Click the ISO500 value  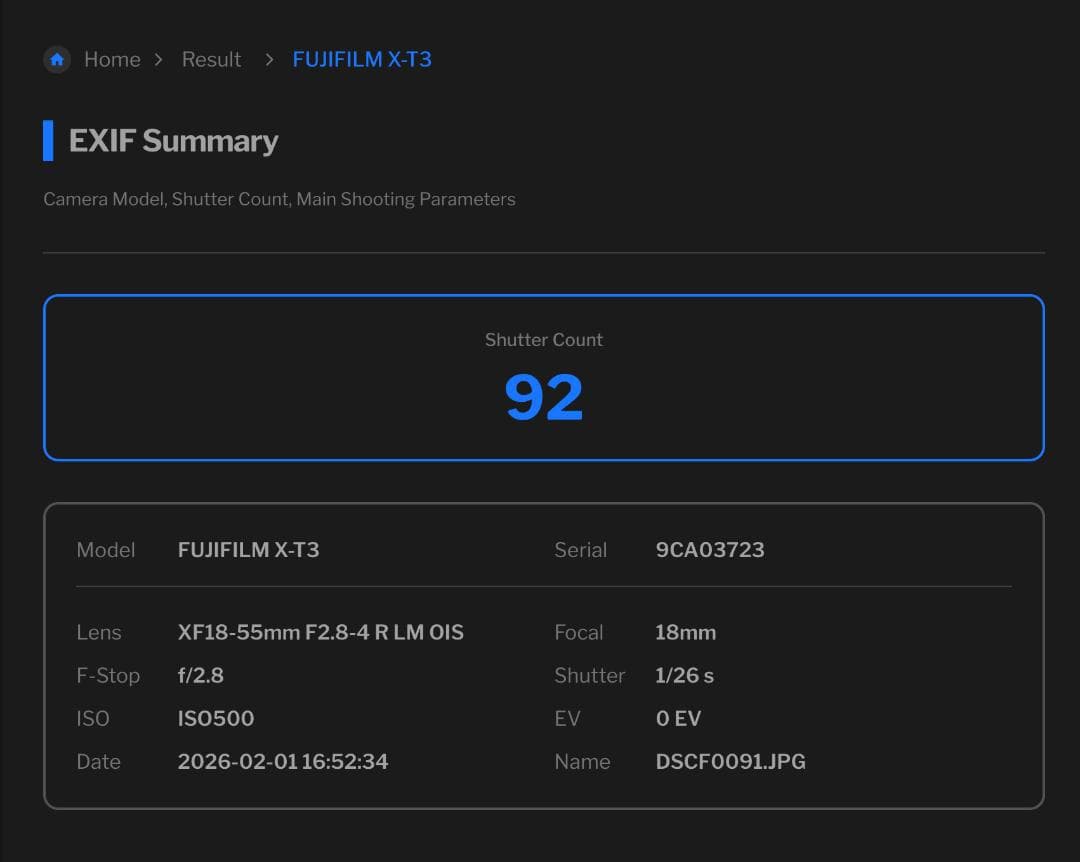pos(215,719)
